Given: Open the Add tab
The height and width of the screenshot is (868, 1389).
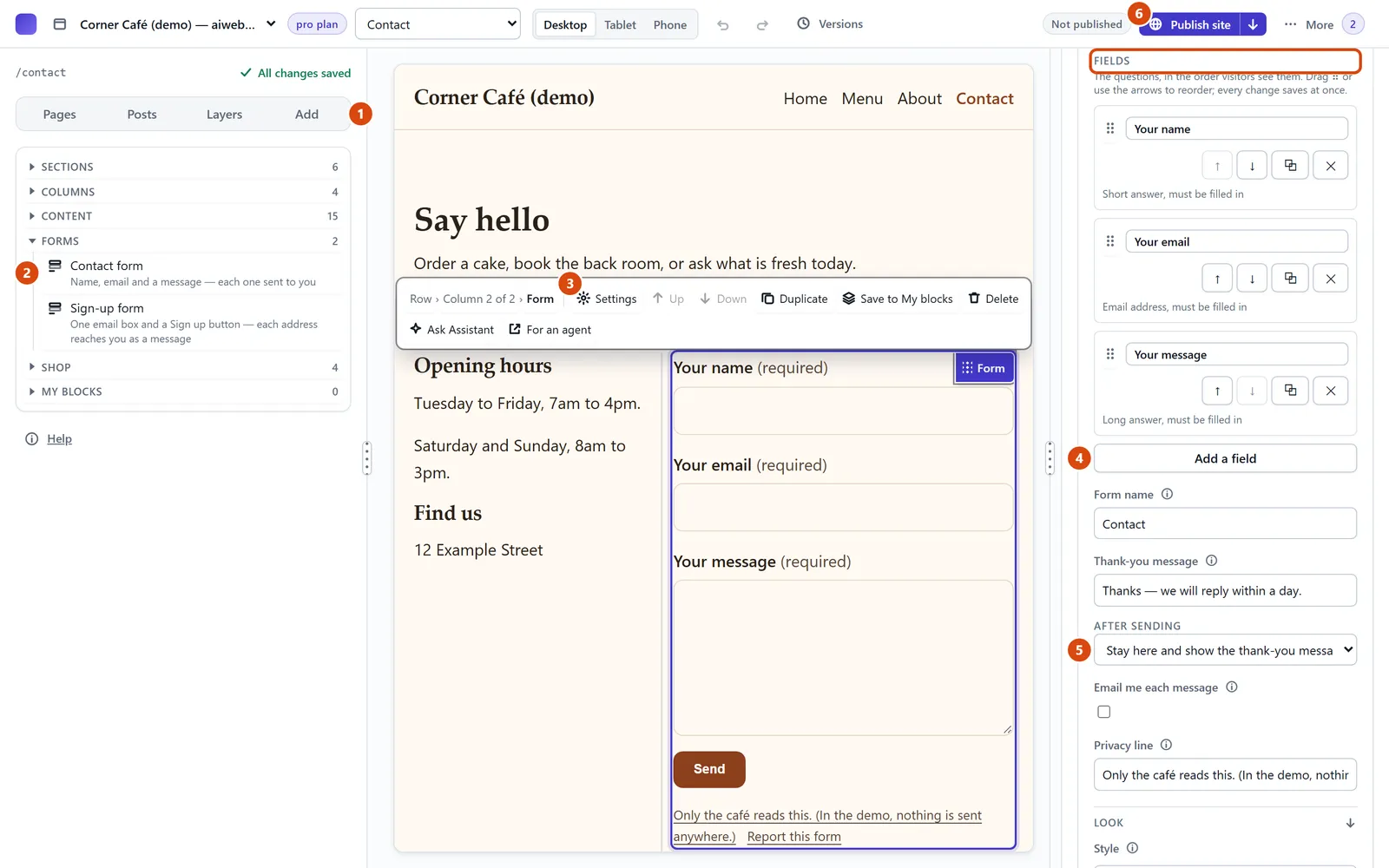Looking at the screenshot, I should point(306,115).
